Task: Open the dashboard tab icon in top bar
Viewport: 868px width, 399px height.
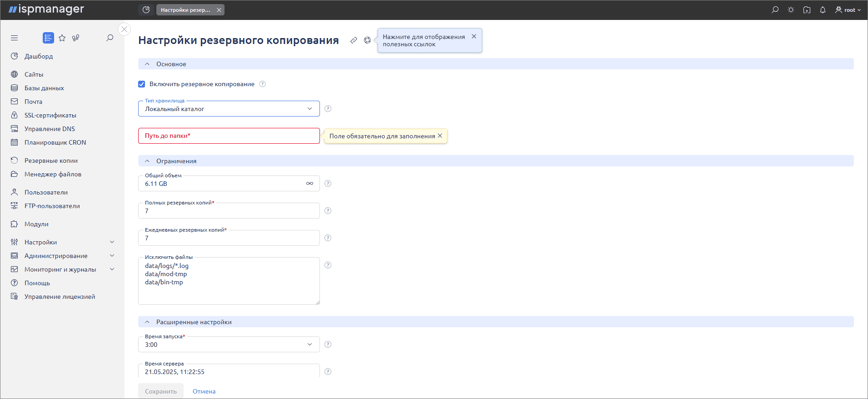Action: (x=146, y=10)
